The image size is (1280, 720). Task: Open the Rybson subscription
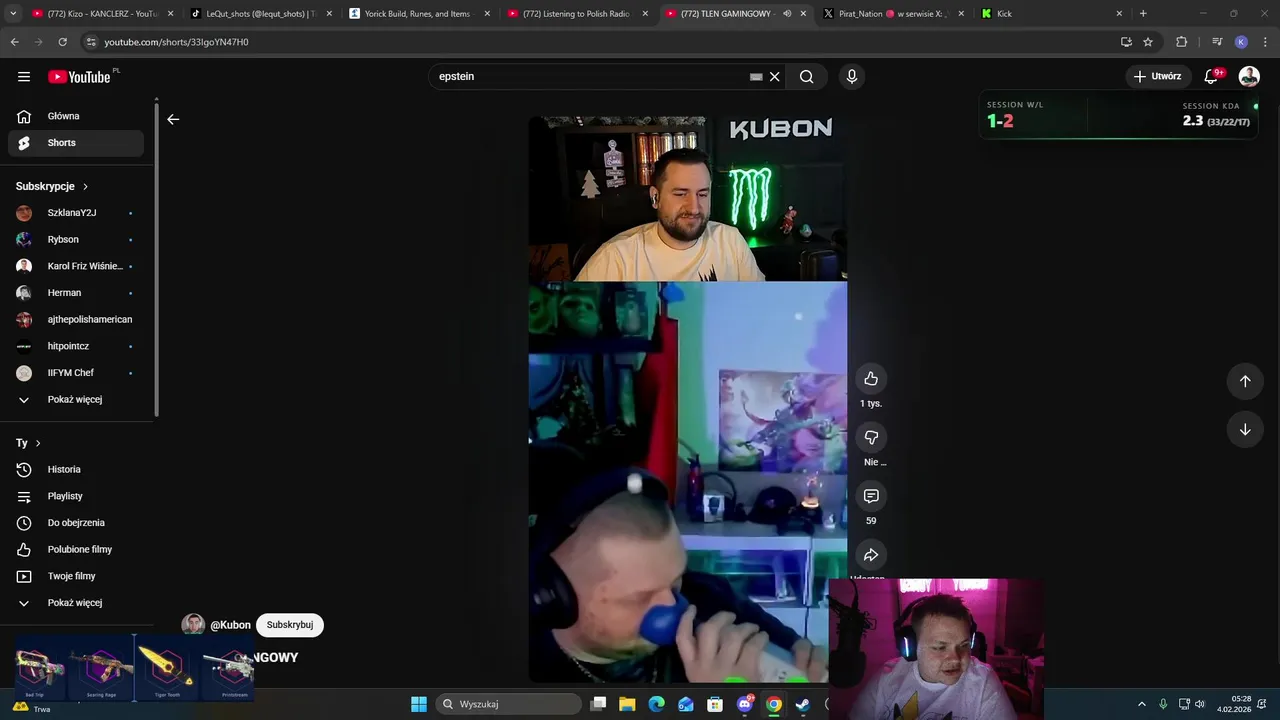[x=76, y=240]
